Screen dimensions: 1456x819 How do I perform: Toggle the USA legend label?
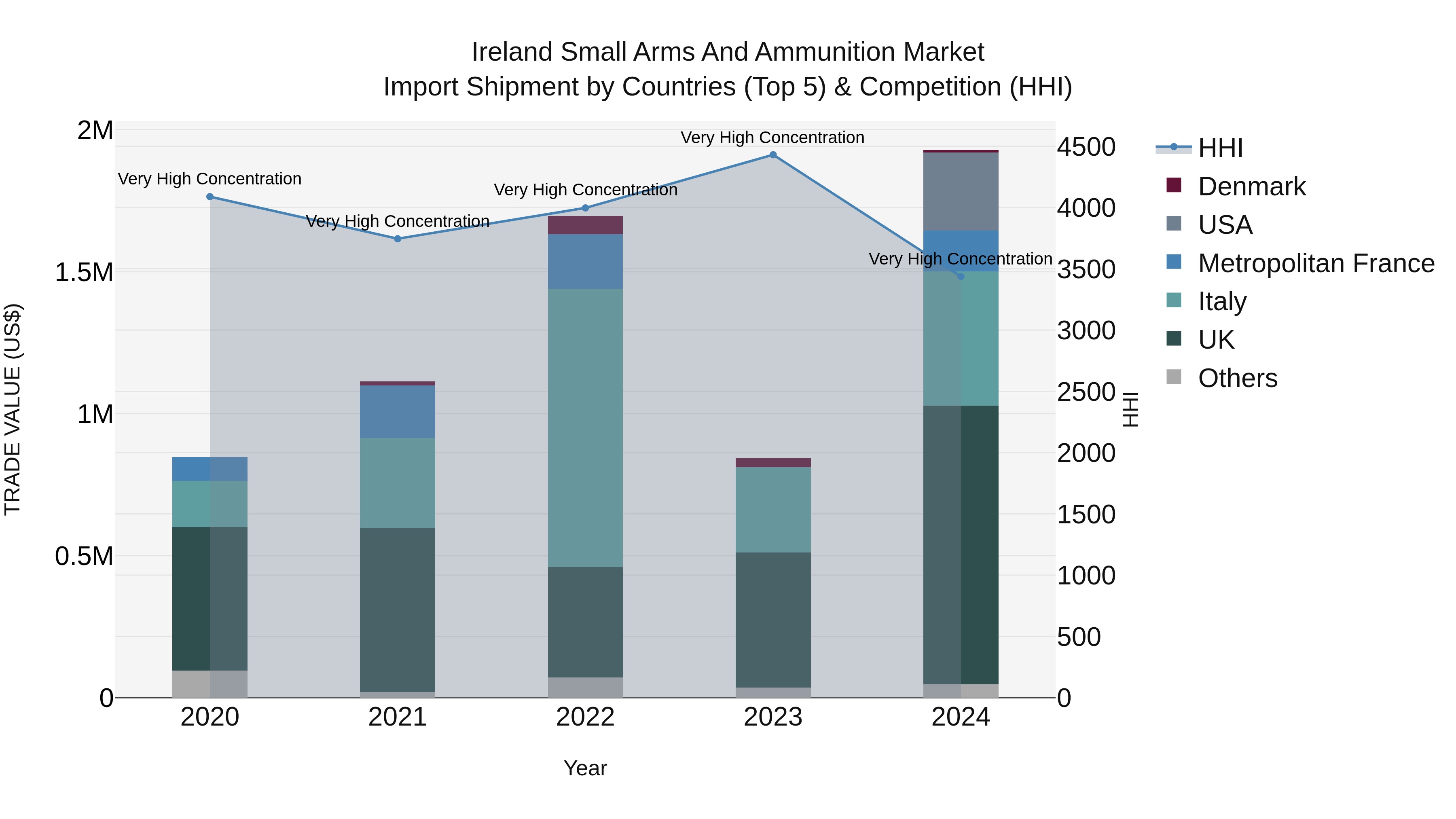(1225, 225)
